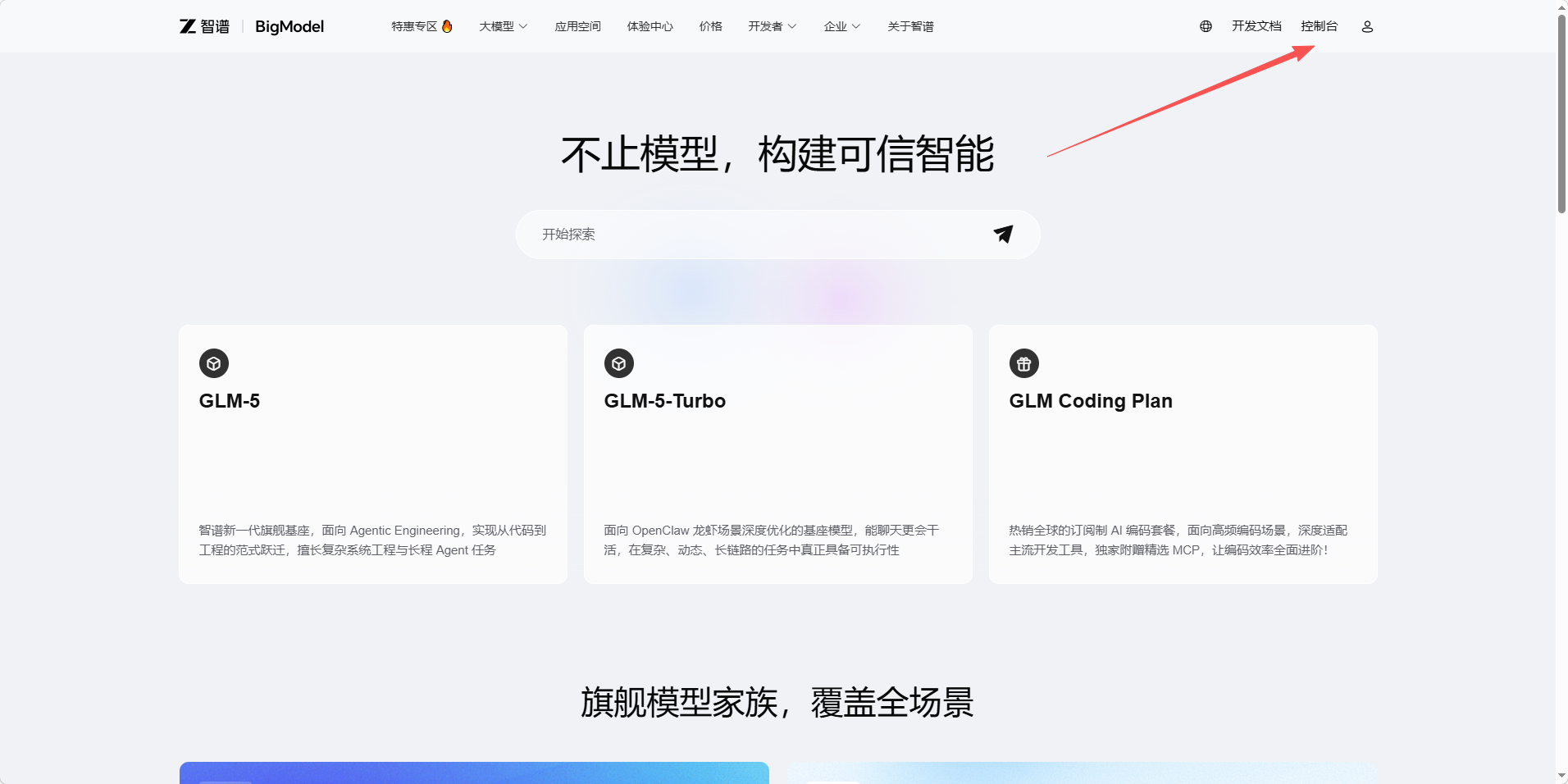Go to 体验中心 in navigation

pos(650,26)
